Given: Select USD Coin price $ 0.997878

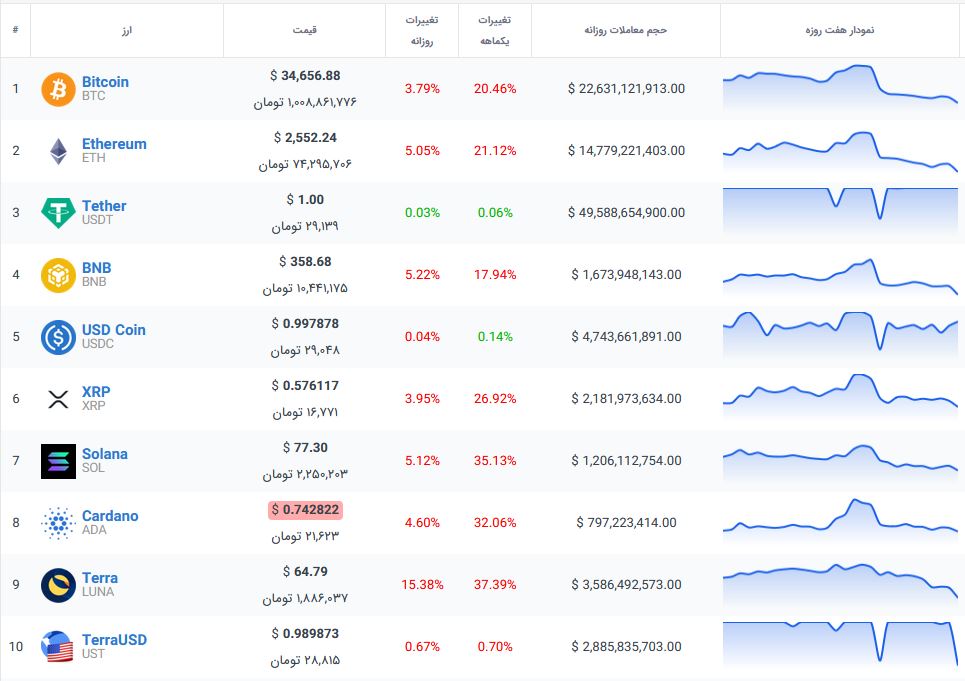Looking at the screenshot, I should pos(305,324).
